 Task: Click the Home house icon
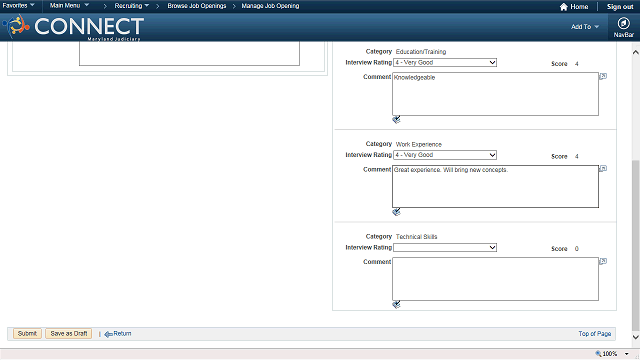coord(564,7)
